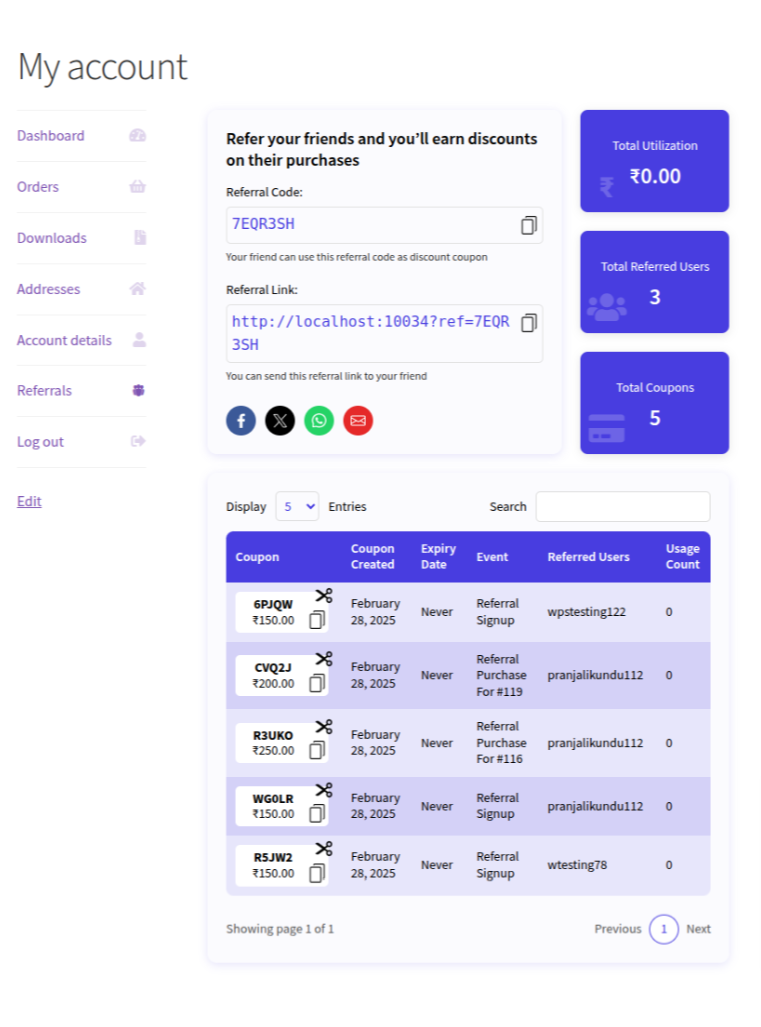Focus the coupon Search field
Screen dimensions: 761x1027
click(623, 506)
